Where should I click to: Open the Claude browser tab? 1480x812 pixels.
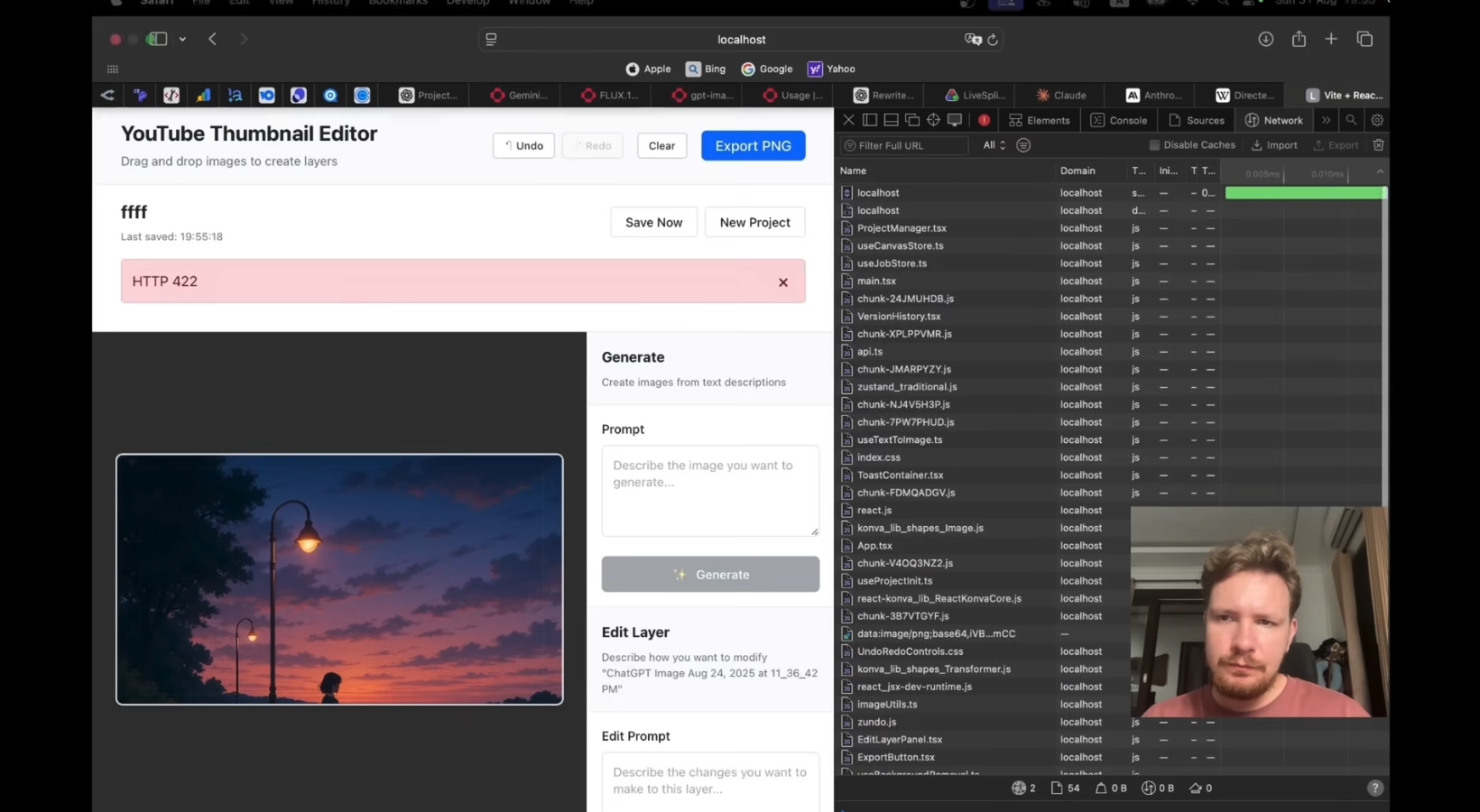click(1060, 96)
